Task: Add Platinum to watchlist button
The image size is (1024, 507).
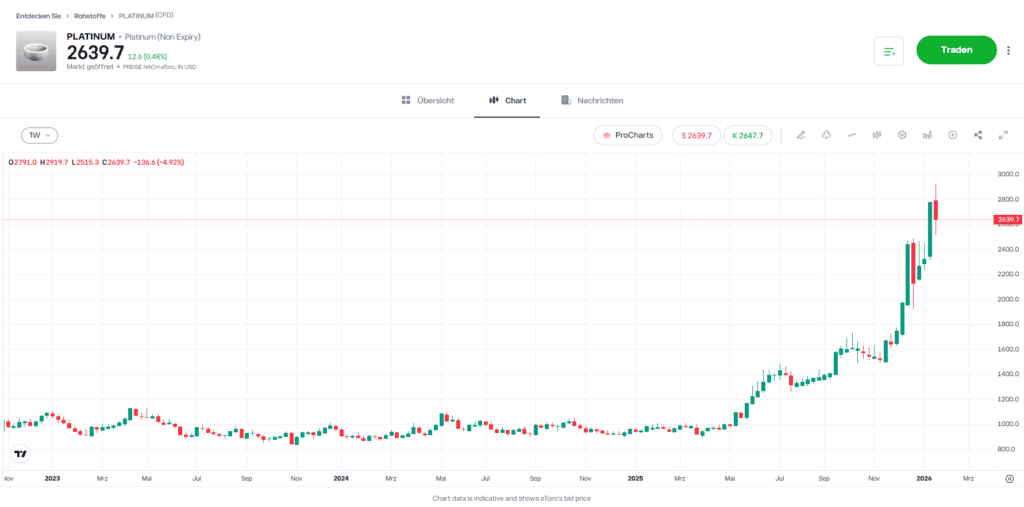Action: (x=888, y=50)
